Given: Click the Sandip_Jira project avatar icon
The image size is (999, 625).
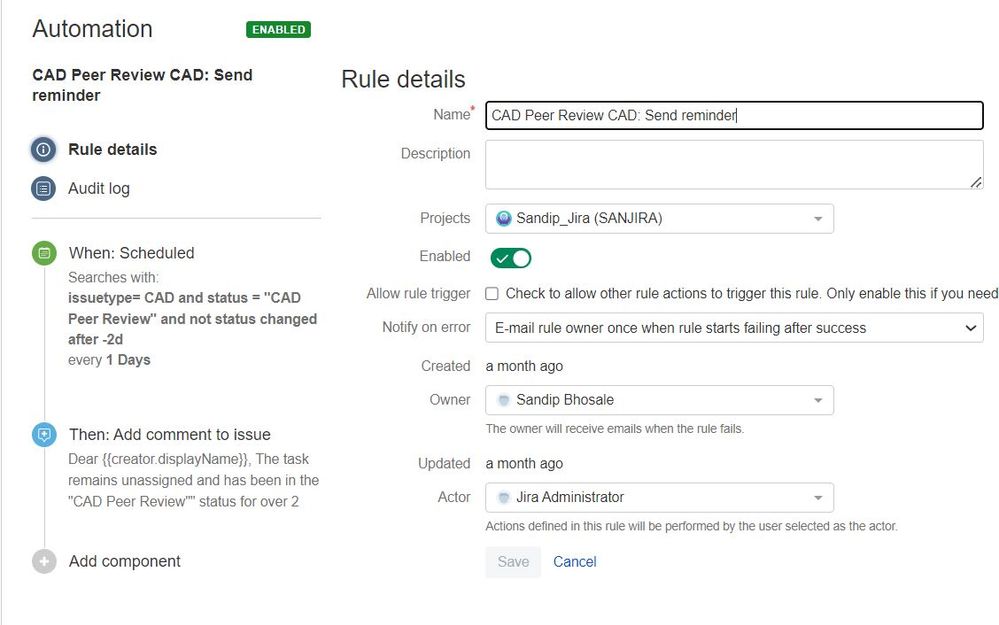Looking at the screenshot, I should click(x=503, y=219).
